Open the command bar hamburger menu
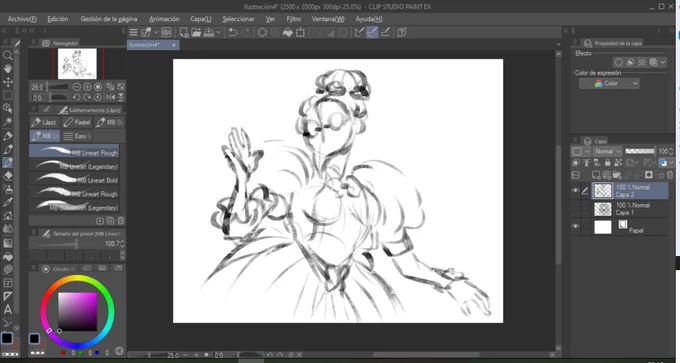The width and height of the screenshot is (680, 363). click(134, 32)
